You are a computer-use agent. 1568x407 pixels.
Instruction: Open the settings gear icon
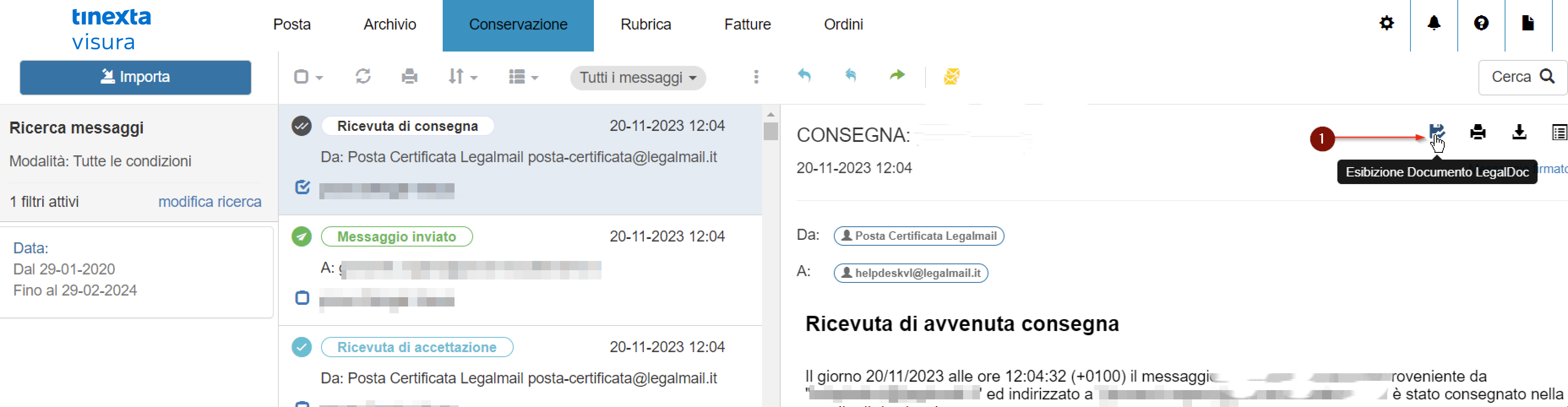coord(1387,23)
